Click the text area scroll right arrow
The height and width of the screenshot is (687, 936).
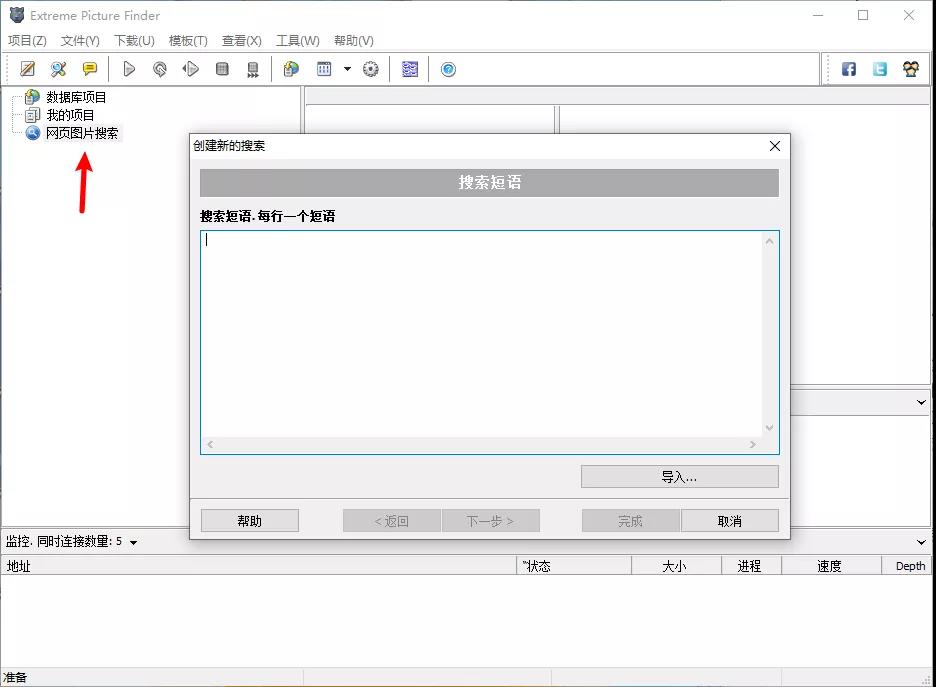pyautogui.click(x=753, y=445)
